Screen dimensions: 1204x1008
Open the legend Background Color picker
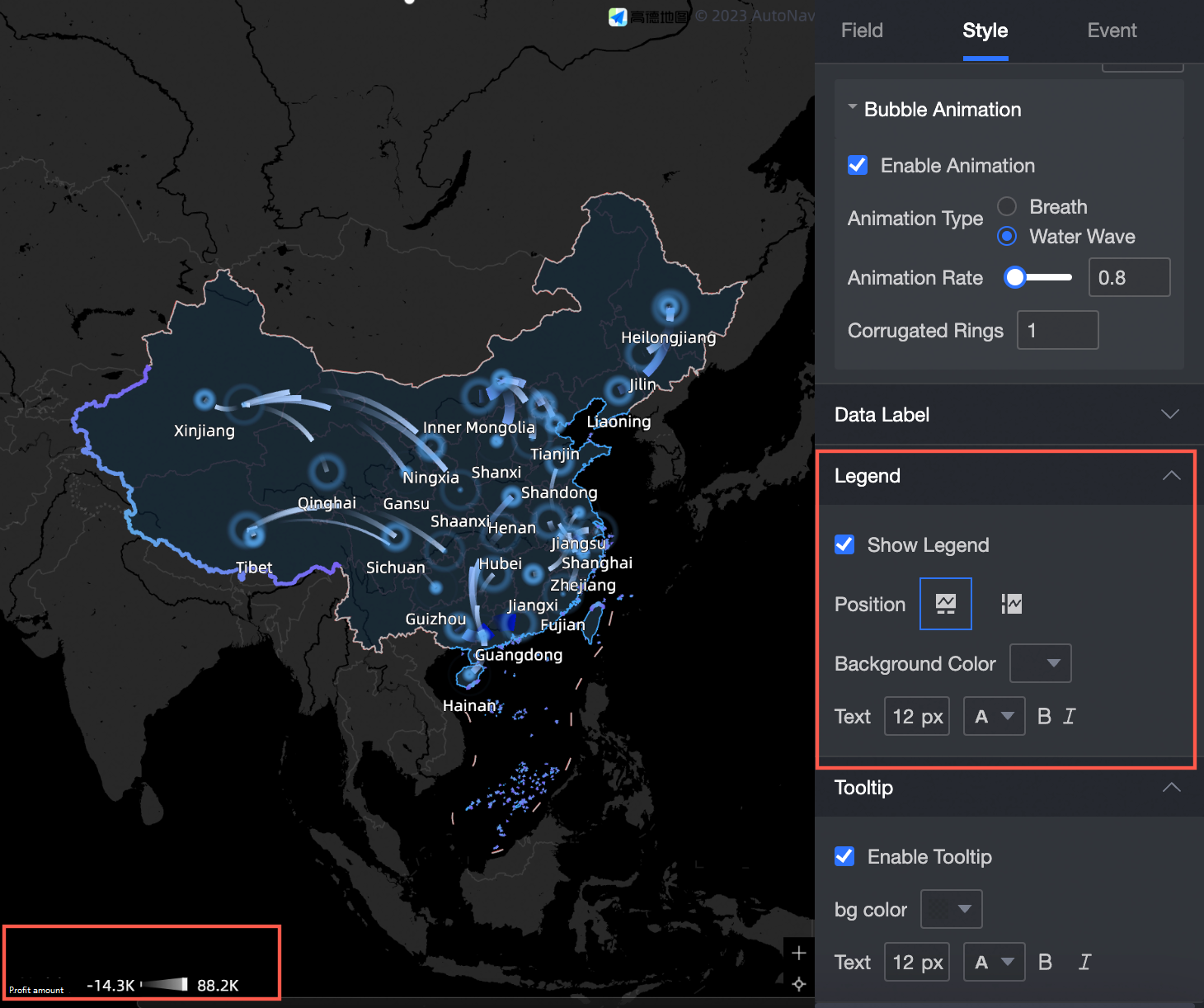tap(1041, 663)
